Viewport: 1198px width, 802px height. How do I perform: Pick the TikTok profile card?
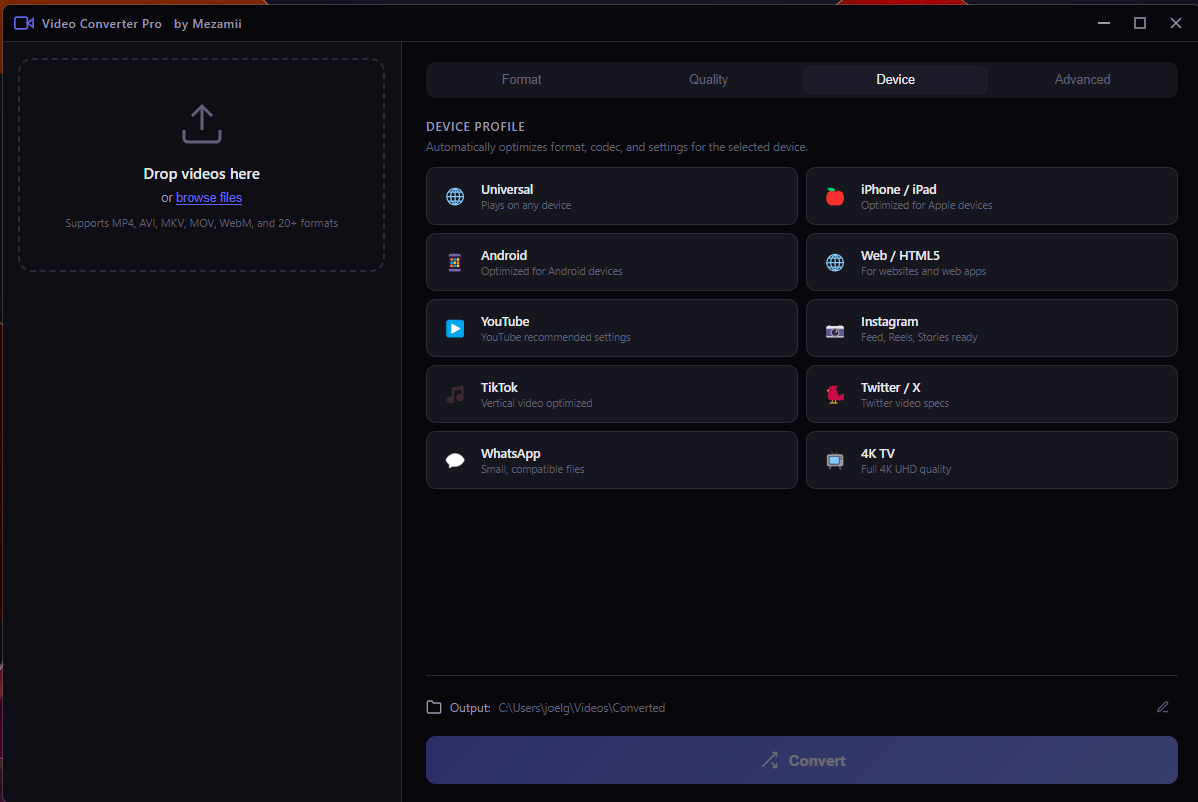[x=611, y=394]
